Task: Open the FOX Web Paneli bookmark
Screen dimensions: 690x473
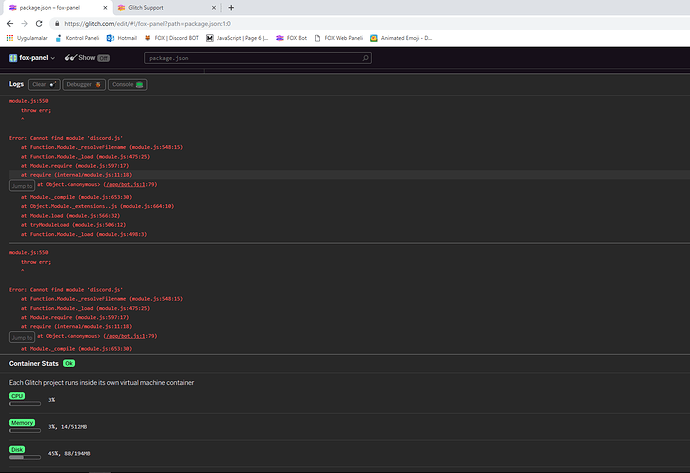Action: [x=339, y=38]
